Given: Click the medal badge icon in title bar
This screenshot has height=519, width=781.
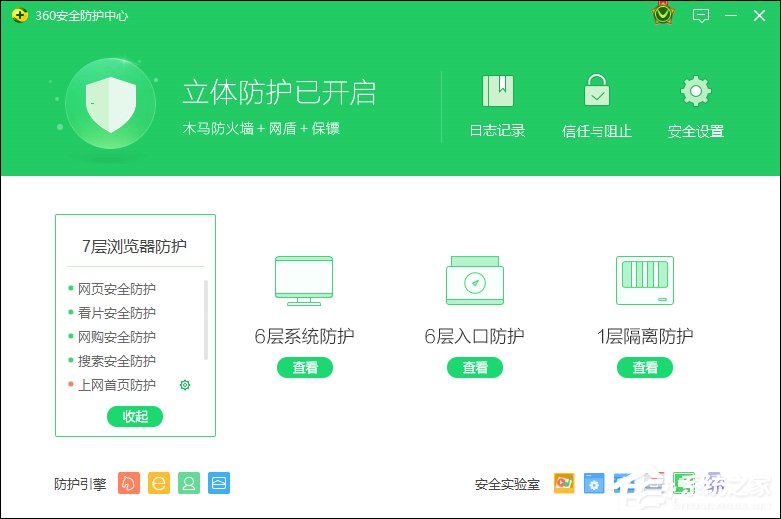Looking at the screenshot, I should (662, 15).
